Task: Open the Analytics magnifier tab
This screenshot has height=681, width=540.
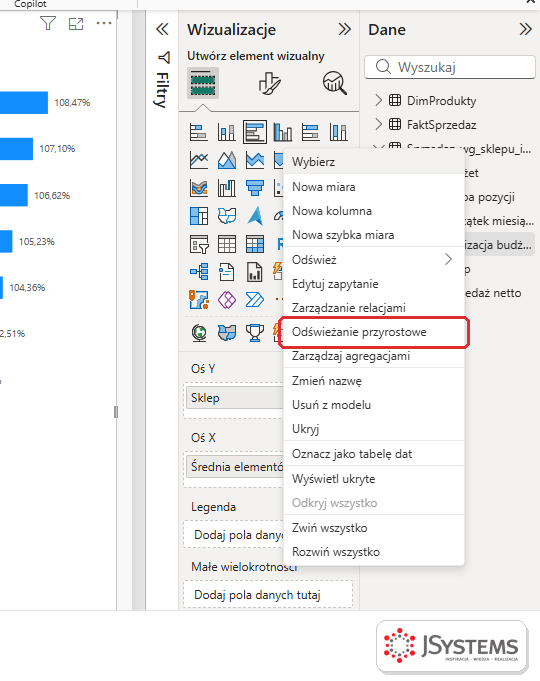Action: (x=335, y=83)
